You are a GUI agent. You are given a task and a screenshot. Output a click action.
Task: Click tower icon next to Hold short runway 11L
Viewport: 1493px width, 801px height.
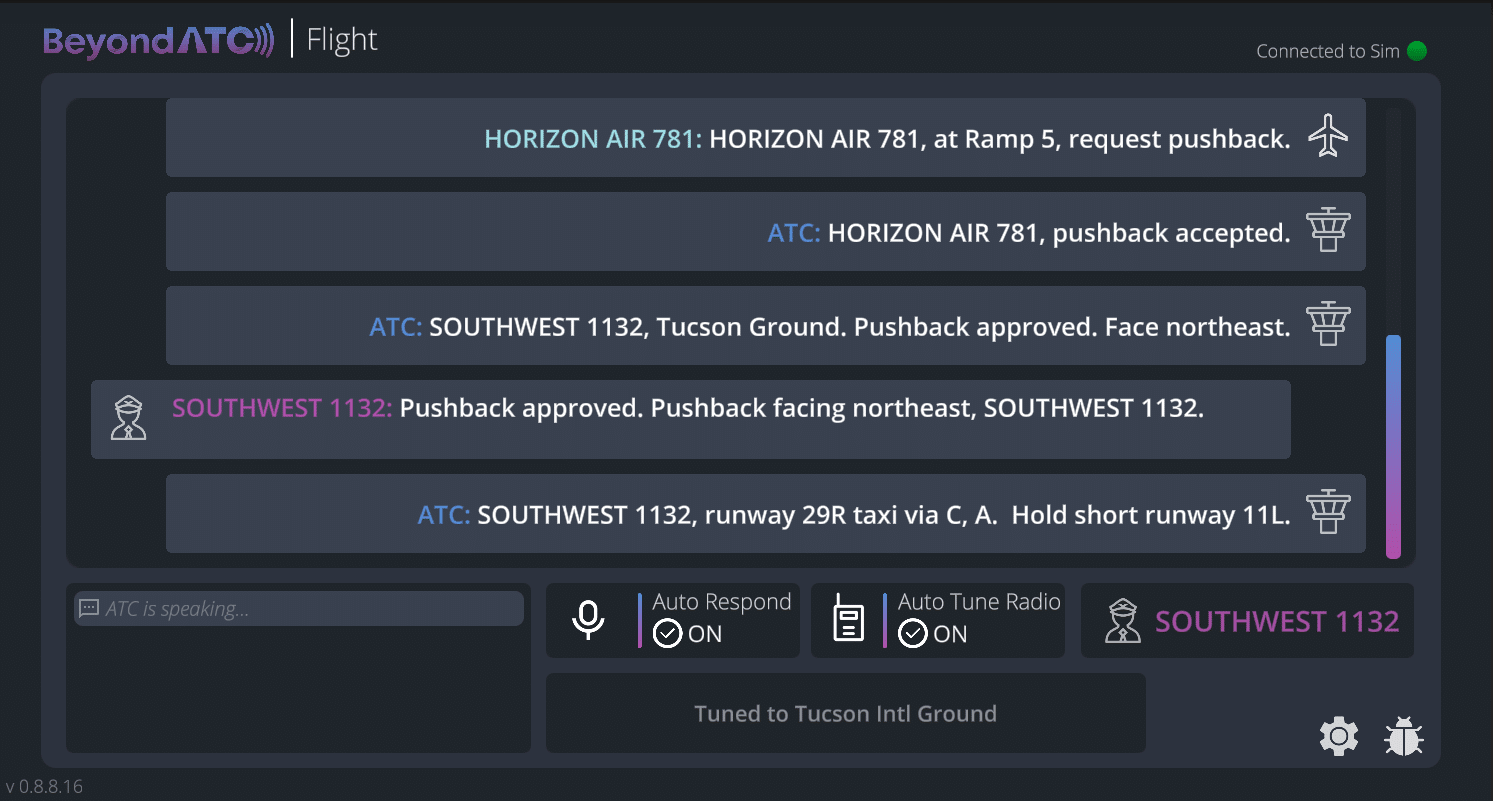(1328, 513)
